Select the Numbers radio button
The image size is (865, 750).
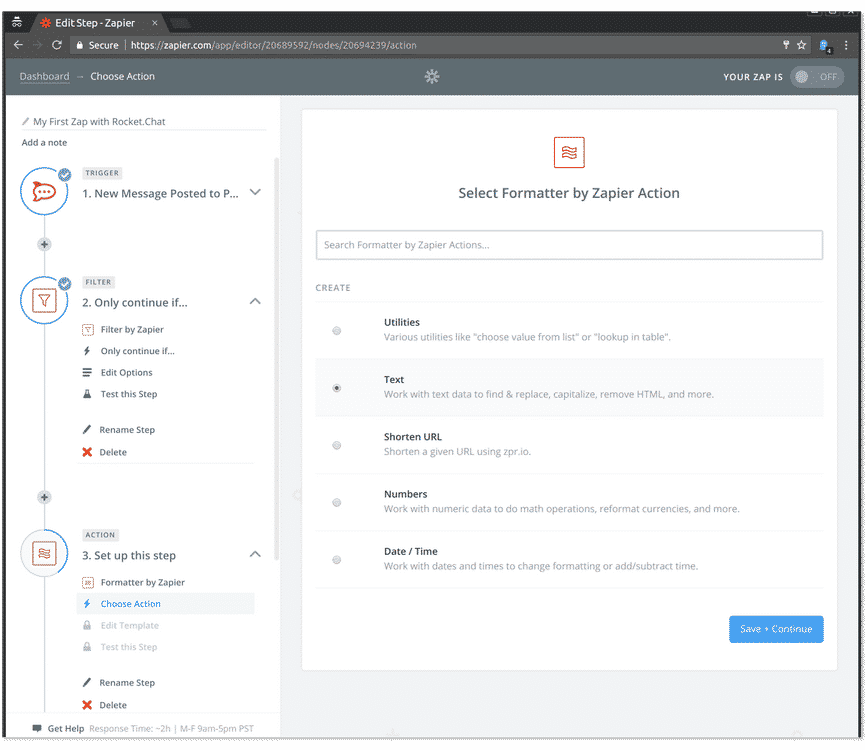pos(337,503)
